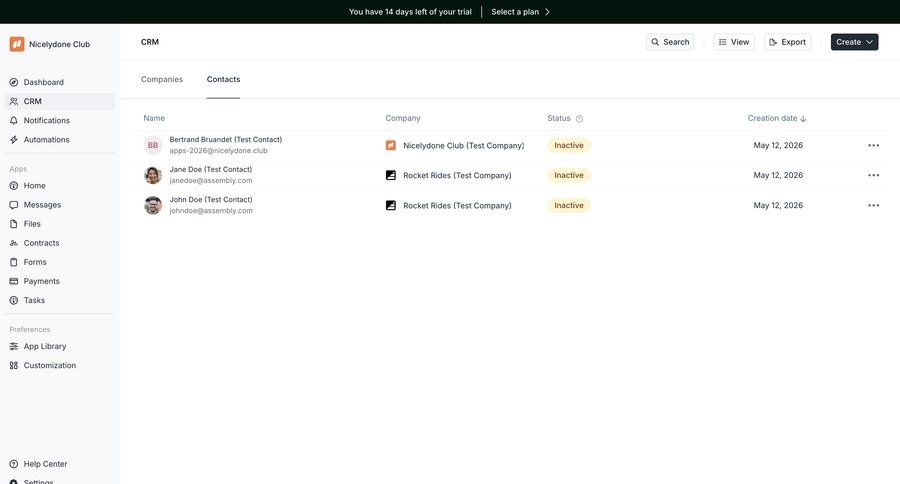Open contact Bertrand Bruandet (Test Contact)

[x=226, y=140]
